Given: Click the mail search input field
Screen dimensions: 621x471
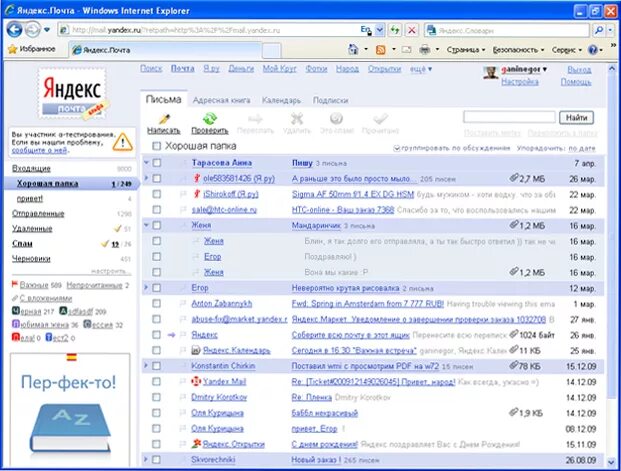Looking at the screenshot, I should coord(509,117).
